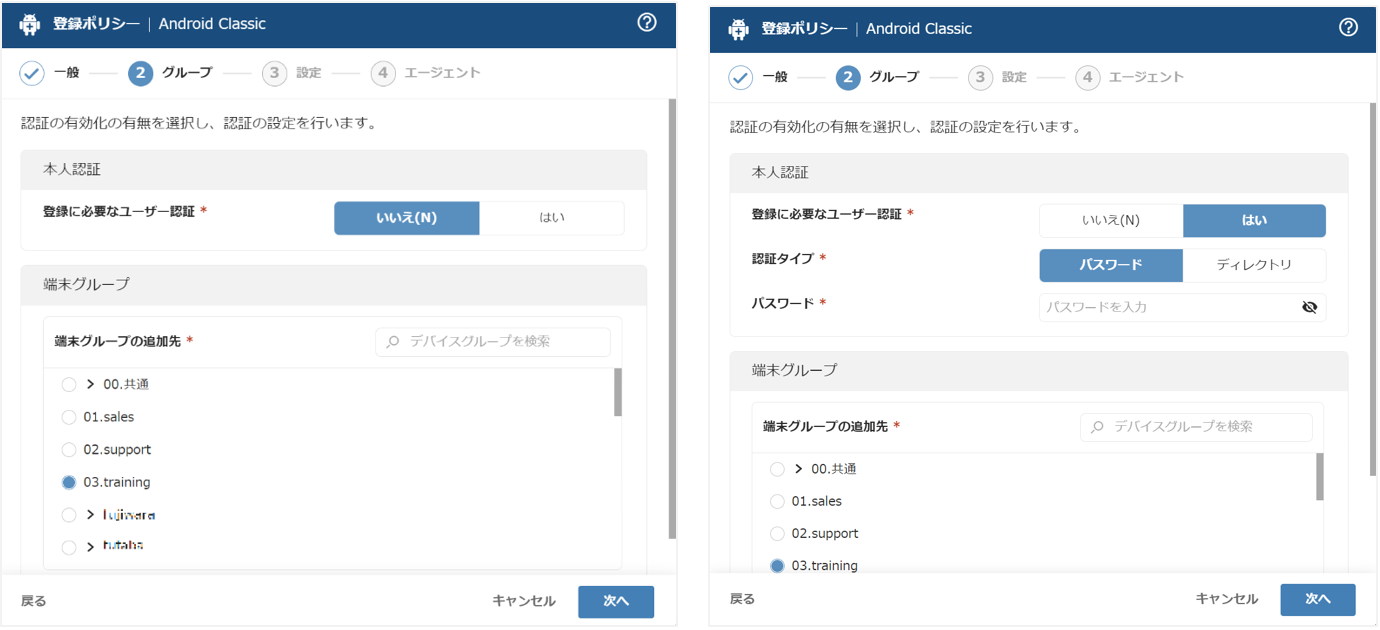1380x630 pixels.
Task: Select いいえ(N) in left dialog
Action: [406, 218]
